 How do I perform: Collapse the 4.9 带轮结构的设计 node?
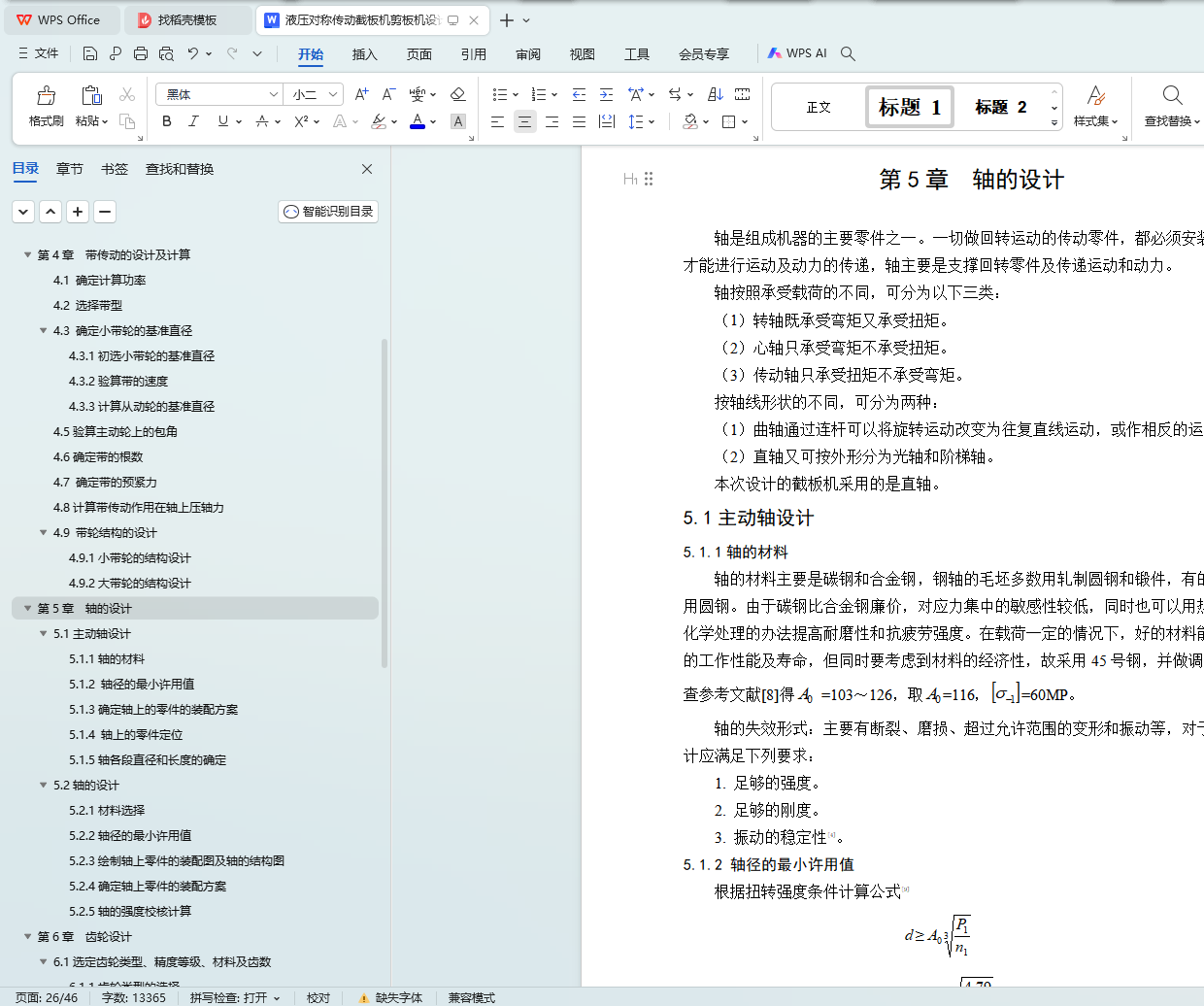(43, 532)
